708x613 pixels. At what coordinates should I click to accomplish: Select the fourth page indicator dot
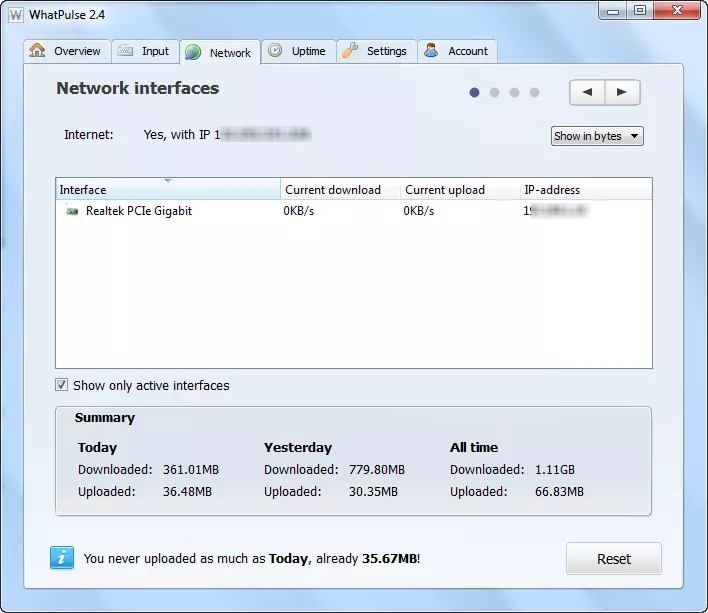point(535,93)
